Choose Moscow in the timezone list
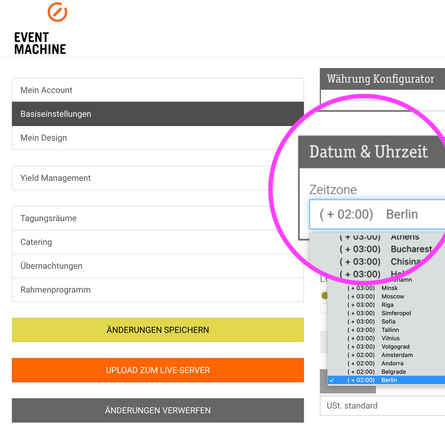 pos(386,296)
